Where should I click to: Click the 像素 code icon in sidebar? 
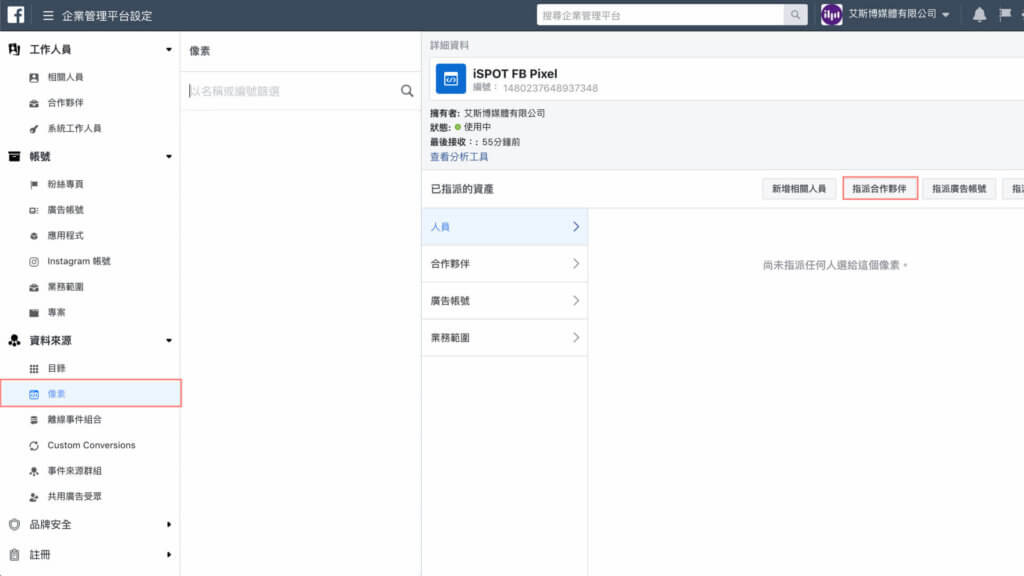(x=34, y=394)
